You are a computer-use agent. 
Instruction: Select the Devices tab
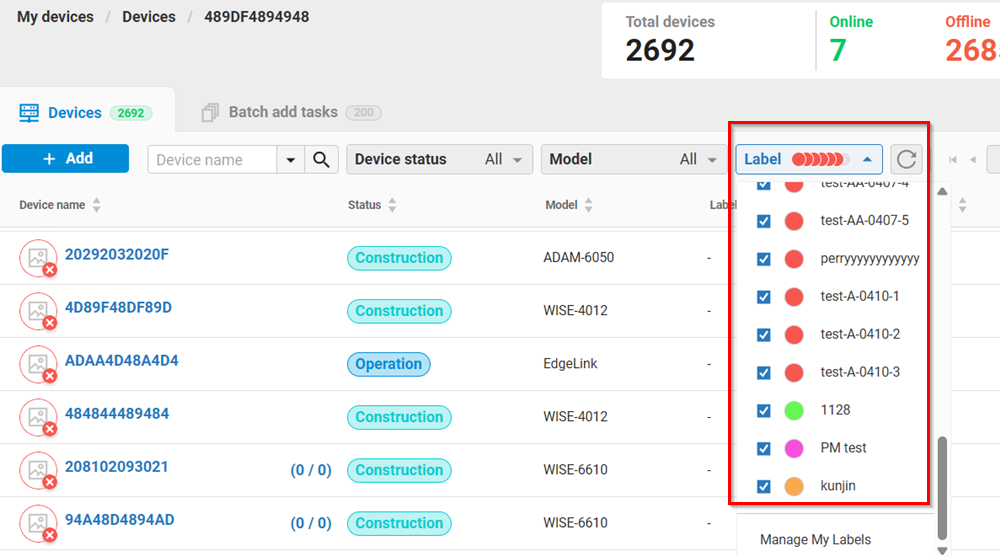coord(75,113)
